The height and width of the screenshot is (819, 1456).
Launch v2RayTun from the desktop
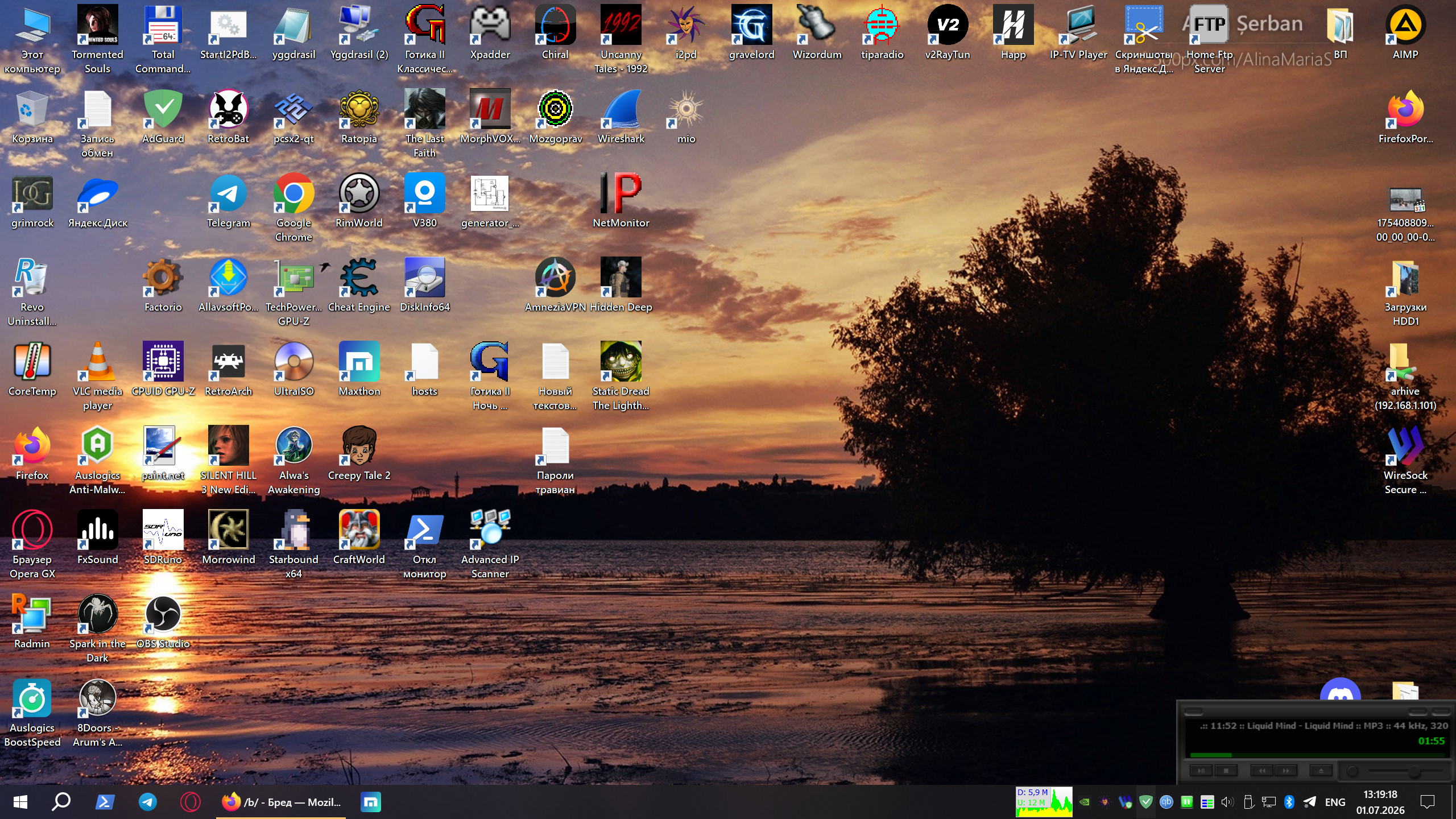click(x=948, y=33)
